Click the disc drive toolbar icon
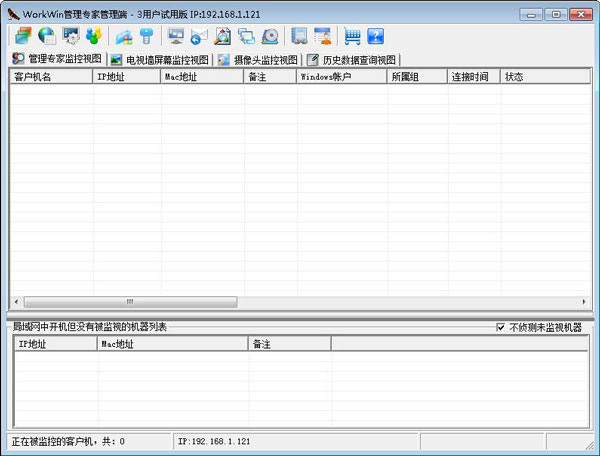 pos(270,36)
